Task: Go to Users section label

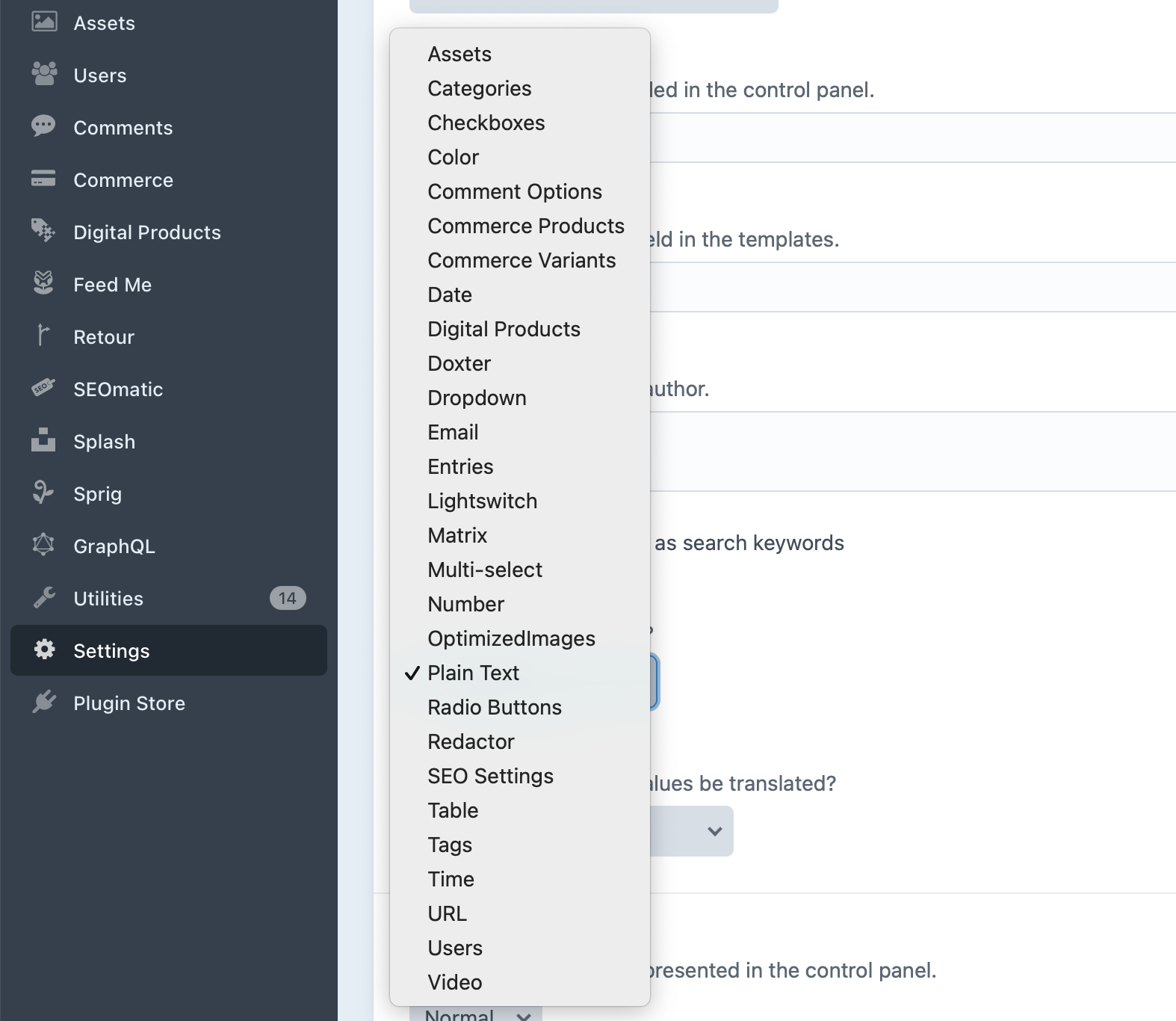Action: (100, 75)
